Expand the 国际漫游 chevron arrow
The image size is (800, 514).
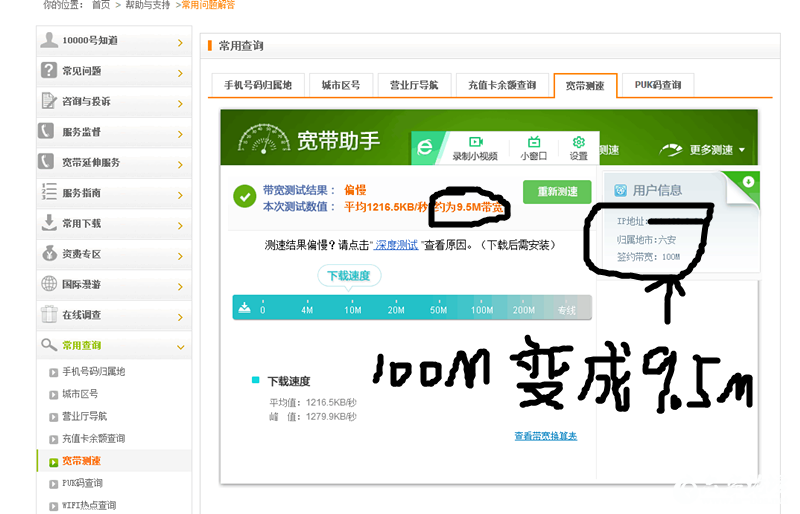[x=180, y=287]
